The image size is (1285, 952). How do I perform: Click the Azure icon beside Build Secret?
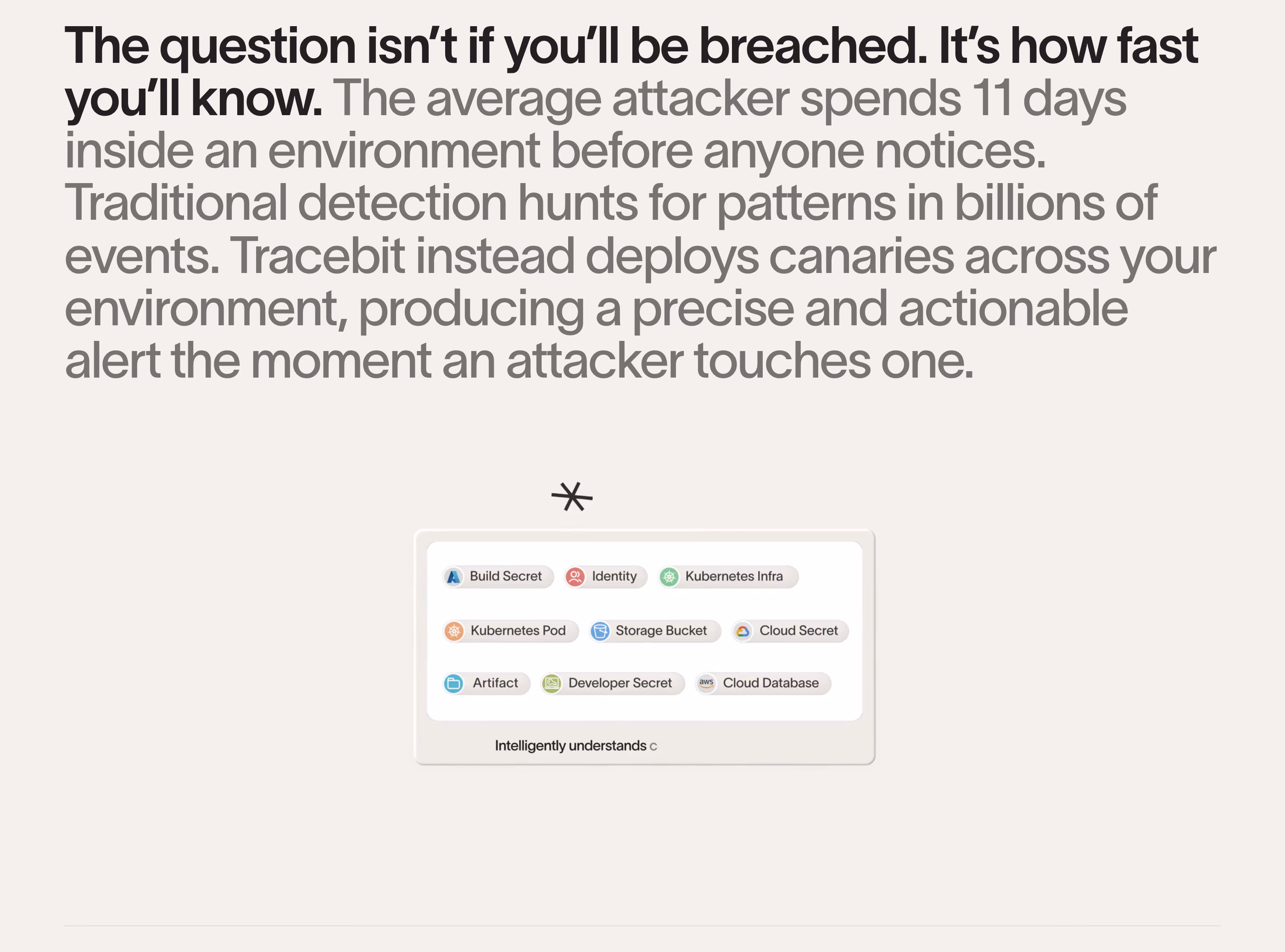(454, 577)
